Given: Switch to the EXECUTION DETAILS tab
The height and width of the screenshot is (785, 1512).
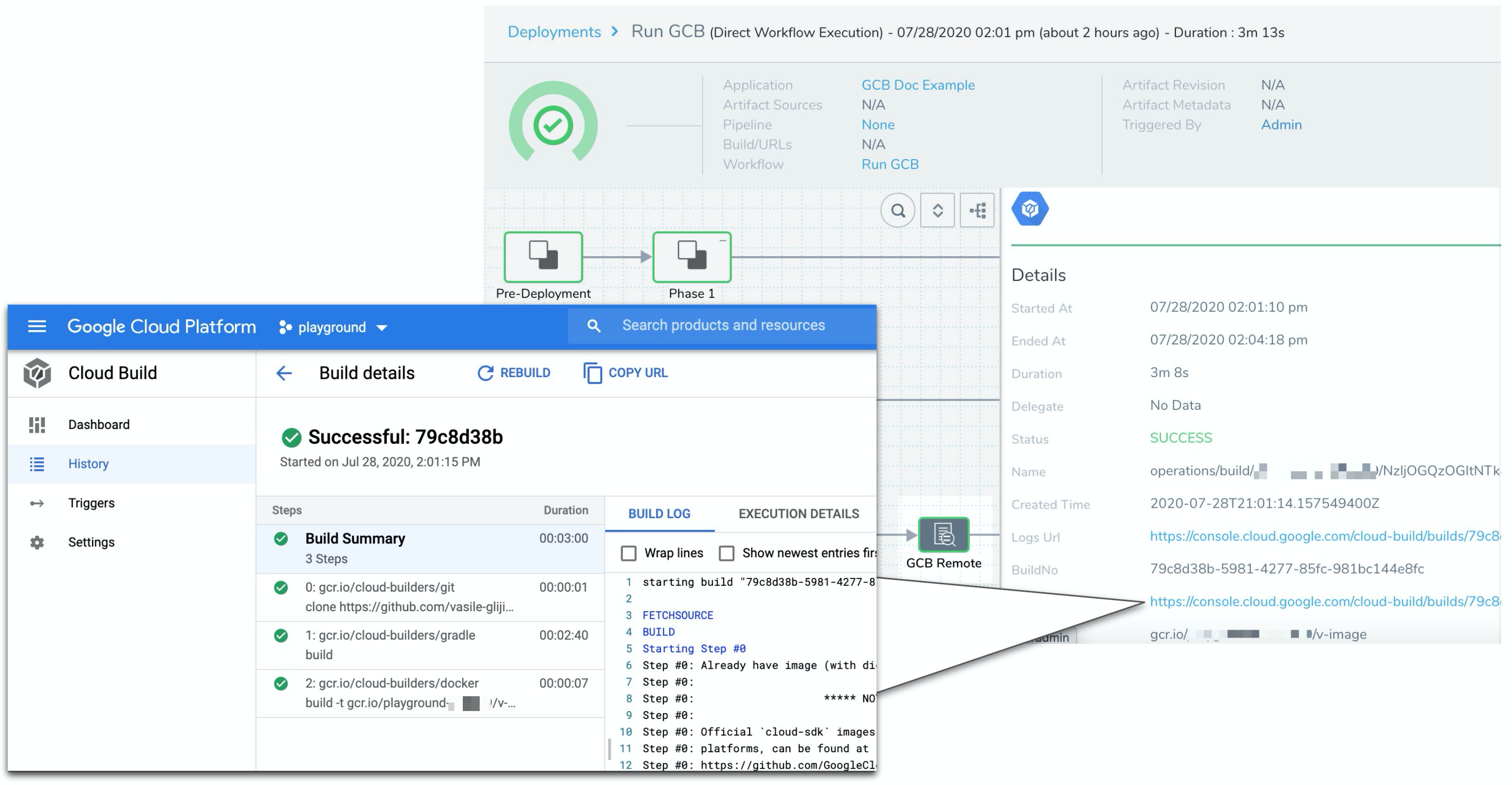Looking at the screenshot, I should [x=798, y=514].
